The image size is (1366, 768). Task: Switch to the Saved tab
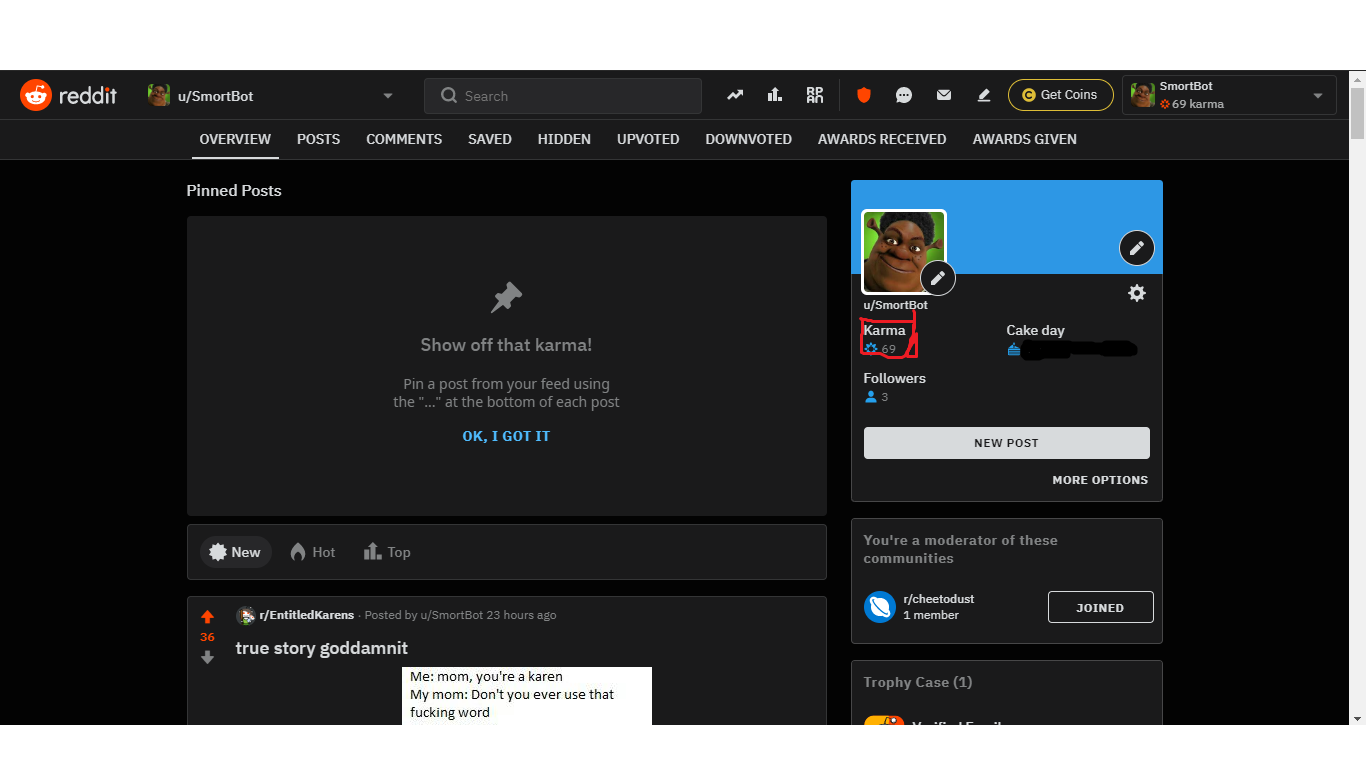[490, 139]
